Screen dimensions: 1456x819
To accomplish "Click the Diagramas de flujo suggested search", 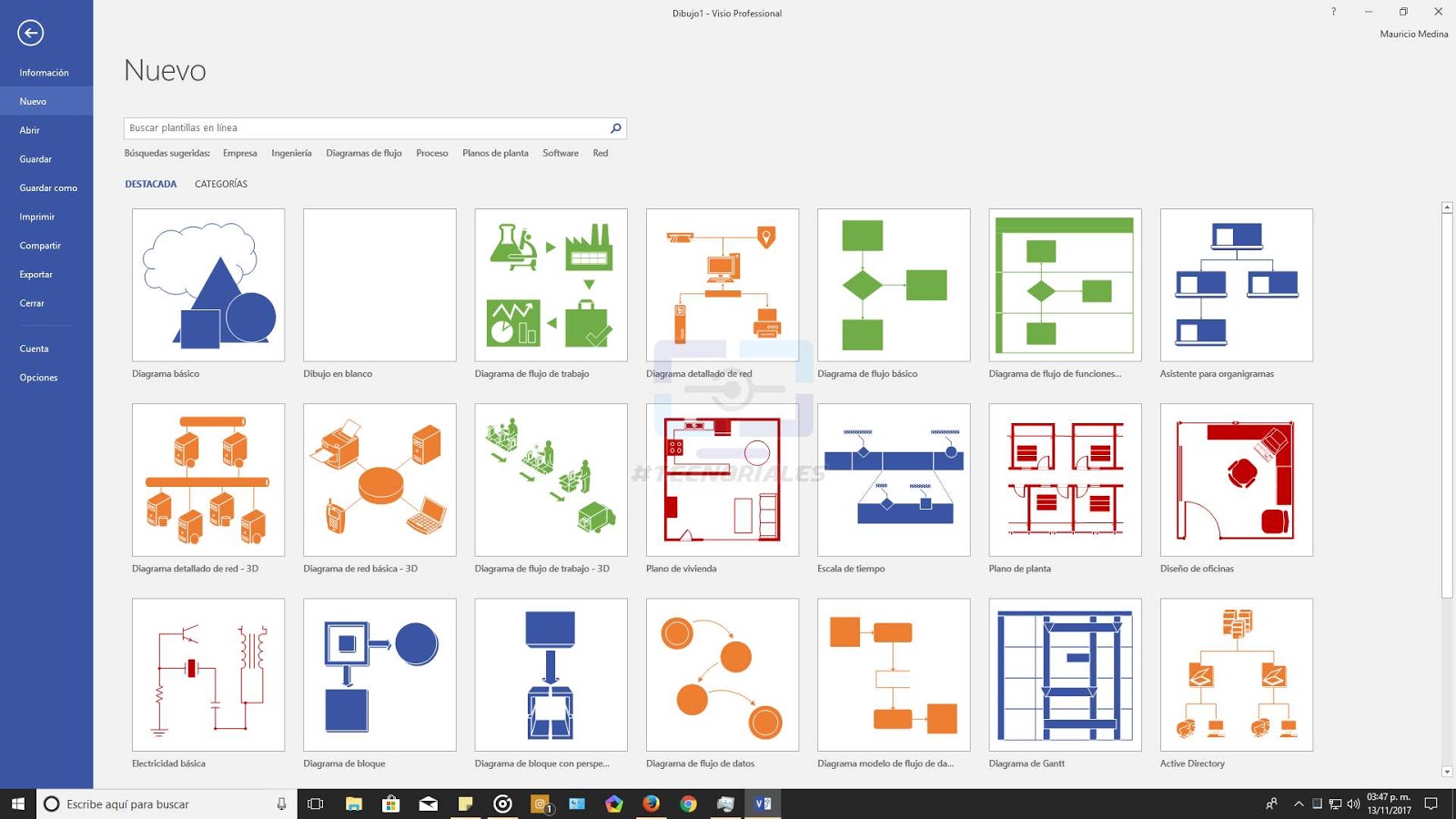I will pyautogui.click(x=363, y=153).
